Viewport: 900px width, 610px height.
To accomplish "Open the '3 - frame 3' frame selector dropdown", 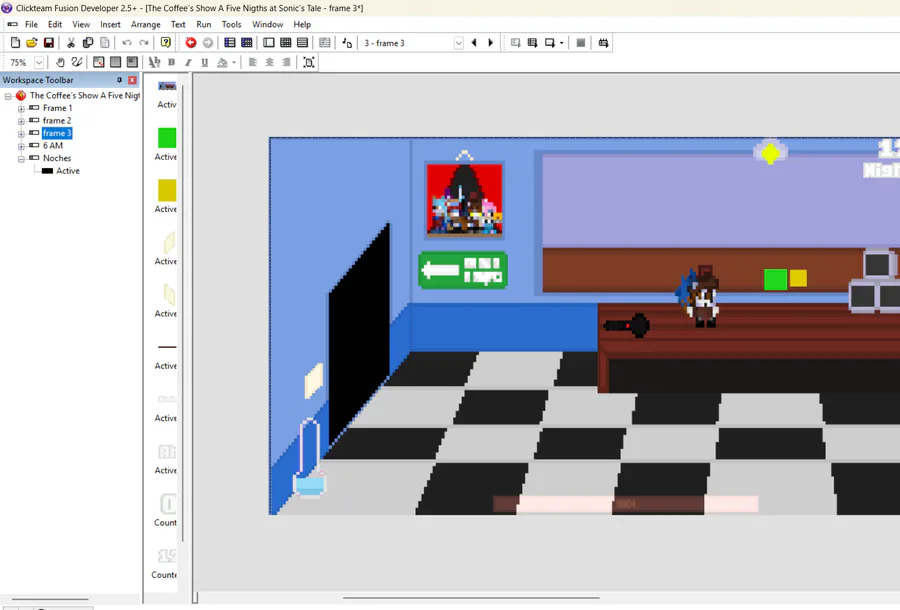I will coord(459,43).
